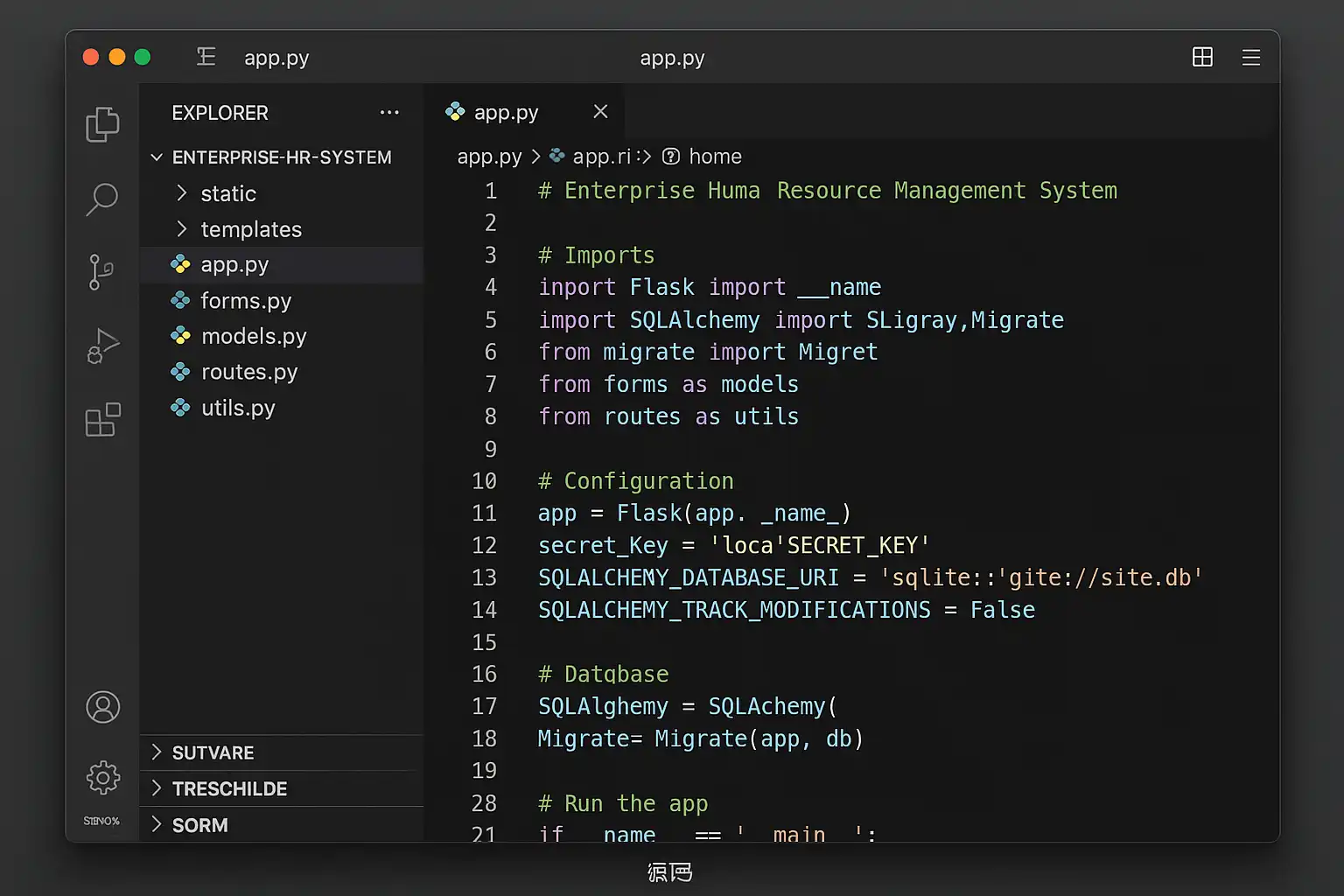Open the Accounts profile icon

coord(102,707)
